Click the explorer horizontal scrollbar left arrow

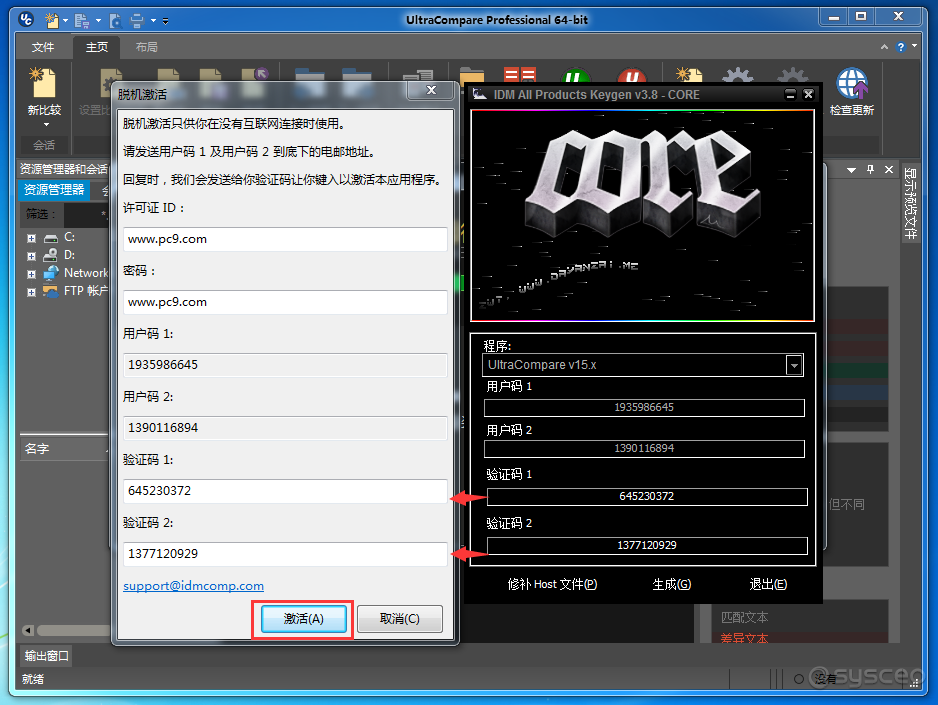pyautogui.click(x=28, y=630)
